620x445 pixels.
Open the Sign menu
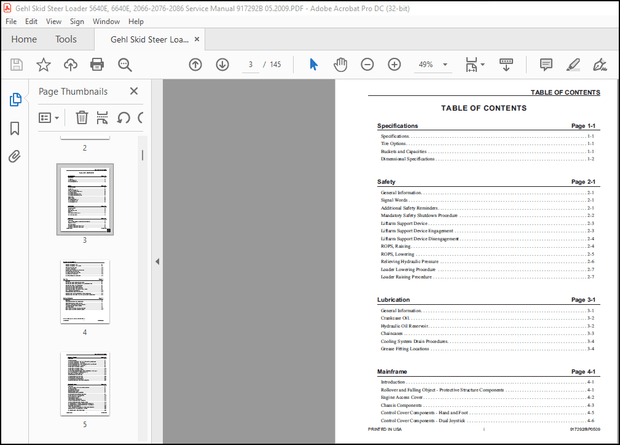77,21
